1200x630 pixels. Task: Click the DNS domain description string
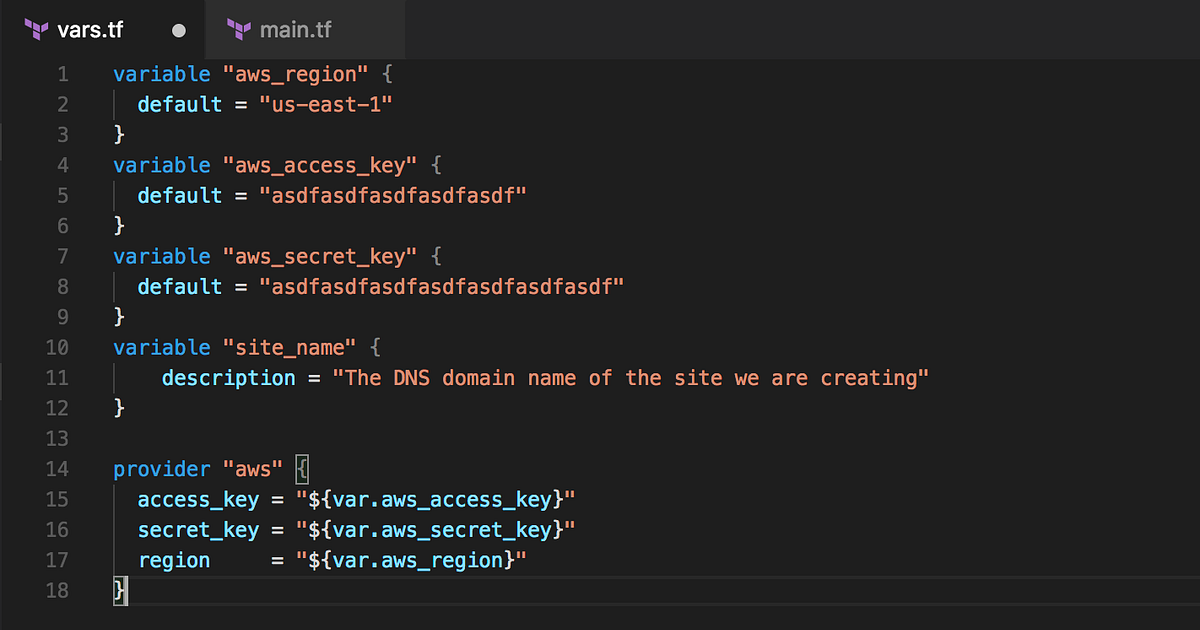(x=630, y=377)
